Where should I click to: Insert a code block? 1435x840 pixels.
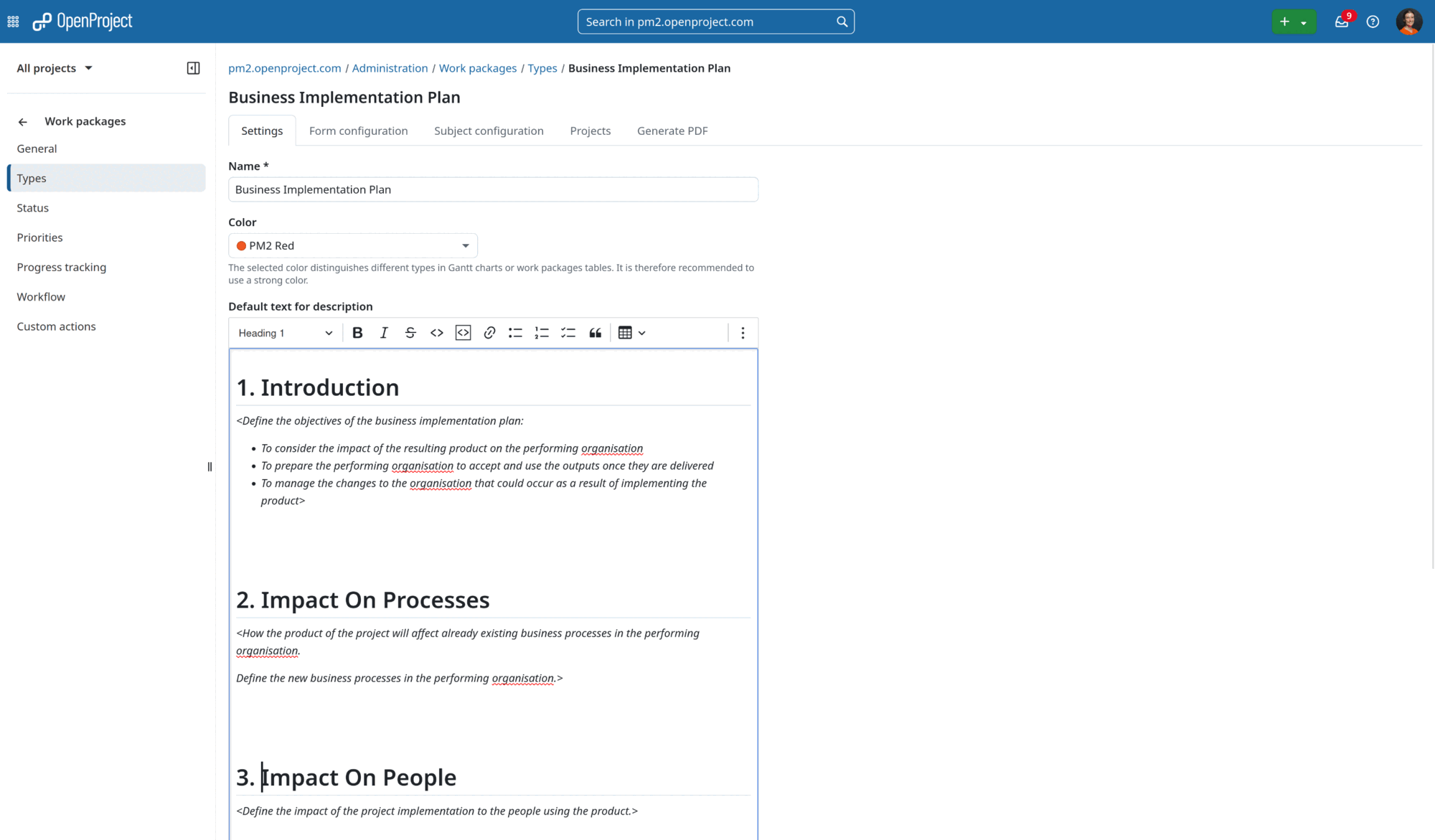[463, 332]
